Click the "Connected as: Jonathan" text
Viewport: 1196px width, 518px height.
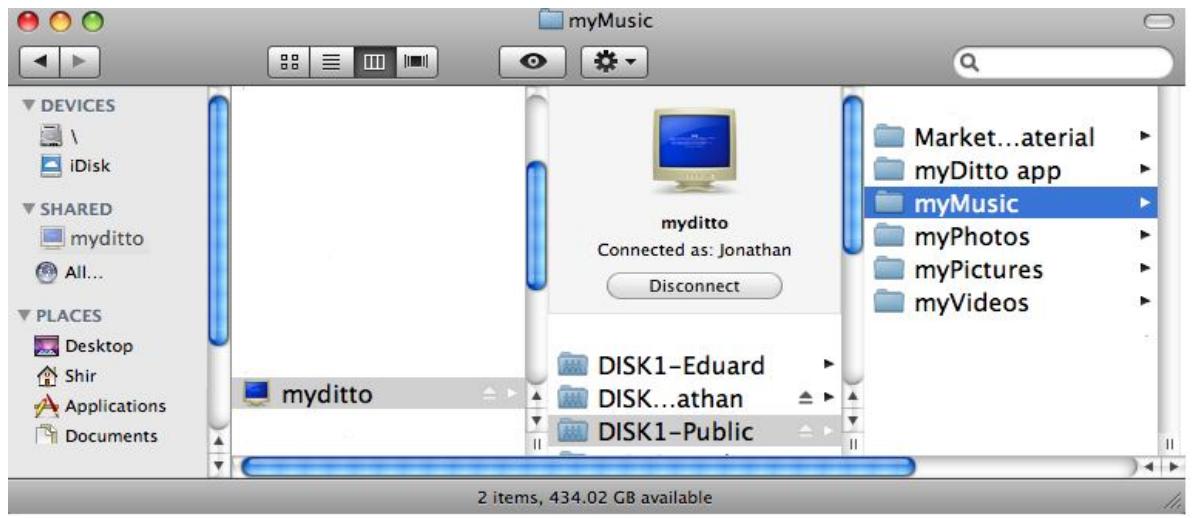(694, 250)
